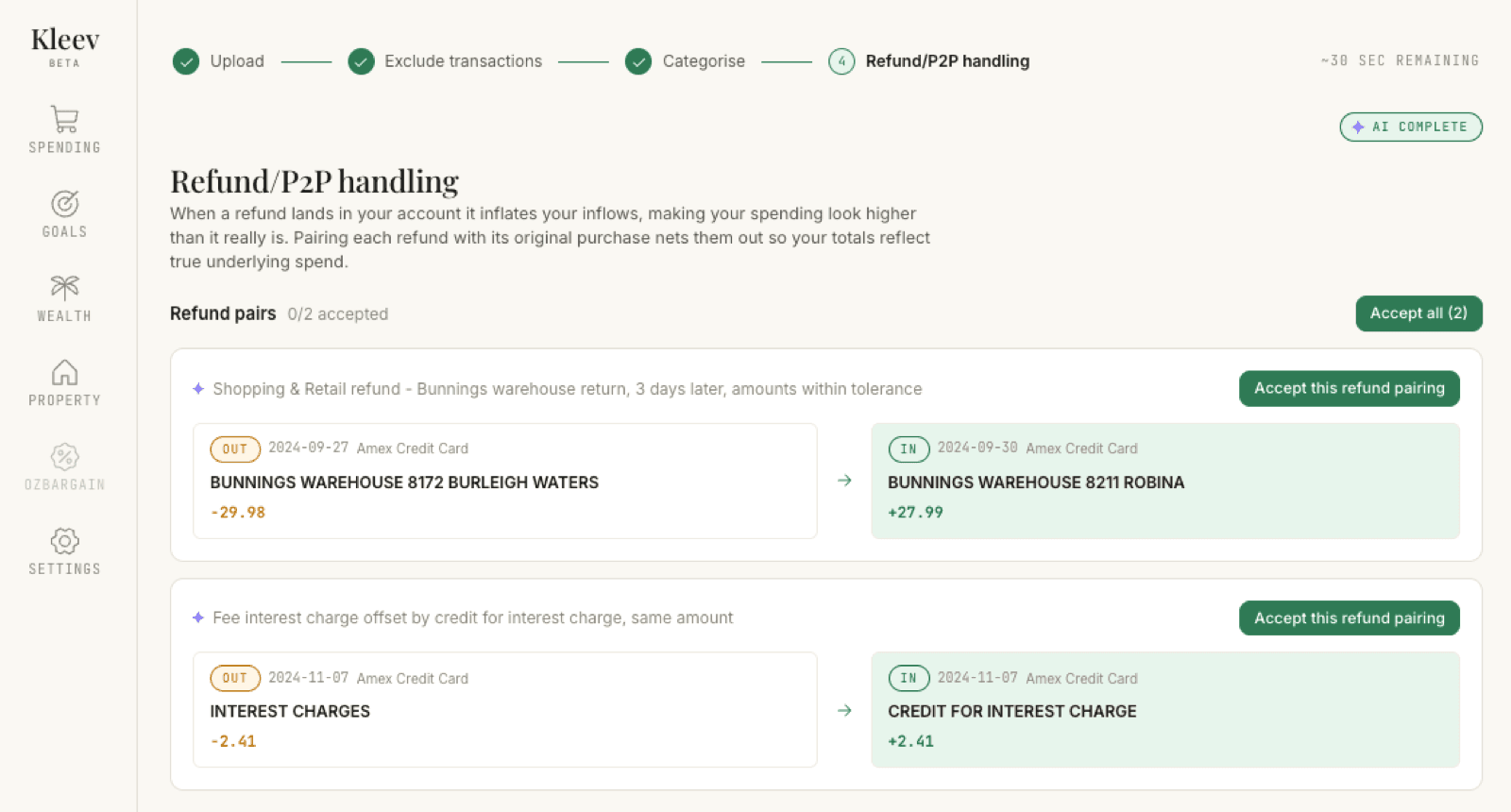
Task: Open the Wealth palm tree icon
Action: (64, 287)
